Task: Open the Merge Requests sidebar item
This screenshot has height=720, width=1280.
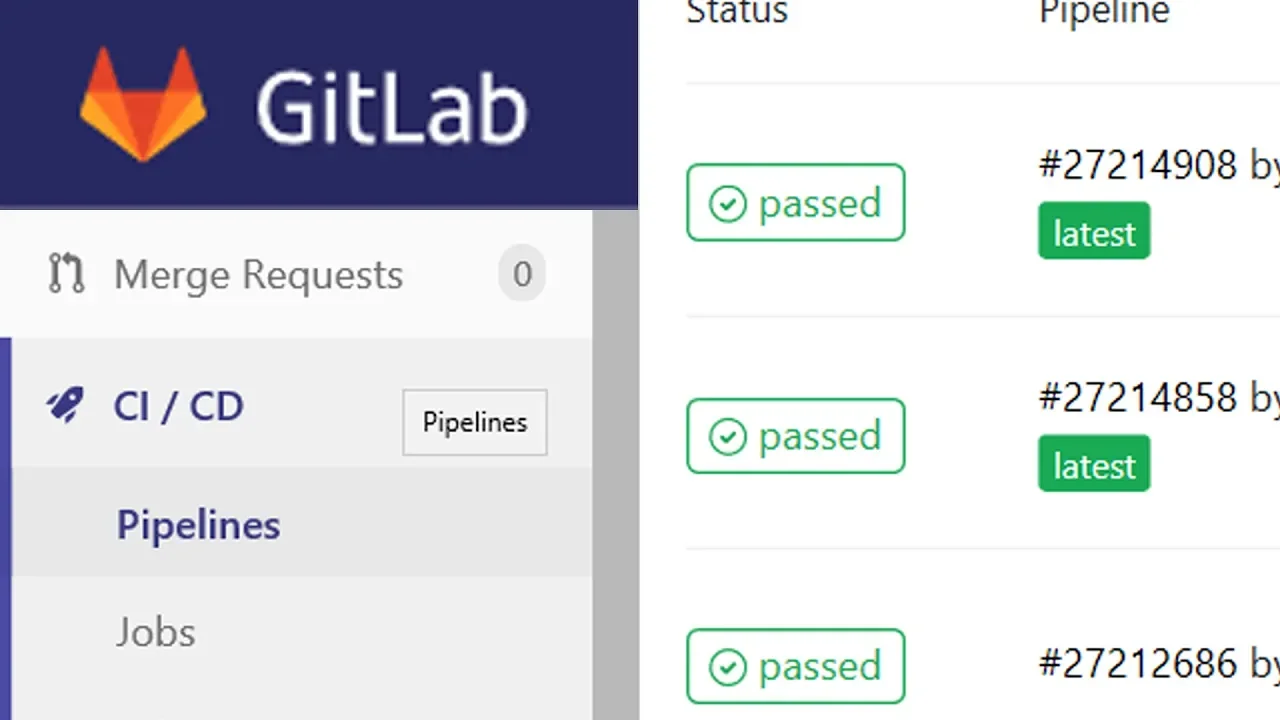Action: tap(296, 274)
